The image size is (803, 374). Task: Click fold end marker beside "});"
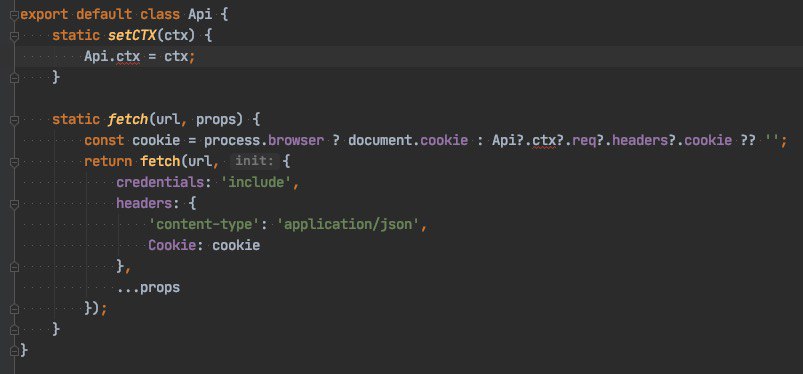(x=14, y=309)
